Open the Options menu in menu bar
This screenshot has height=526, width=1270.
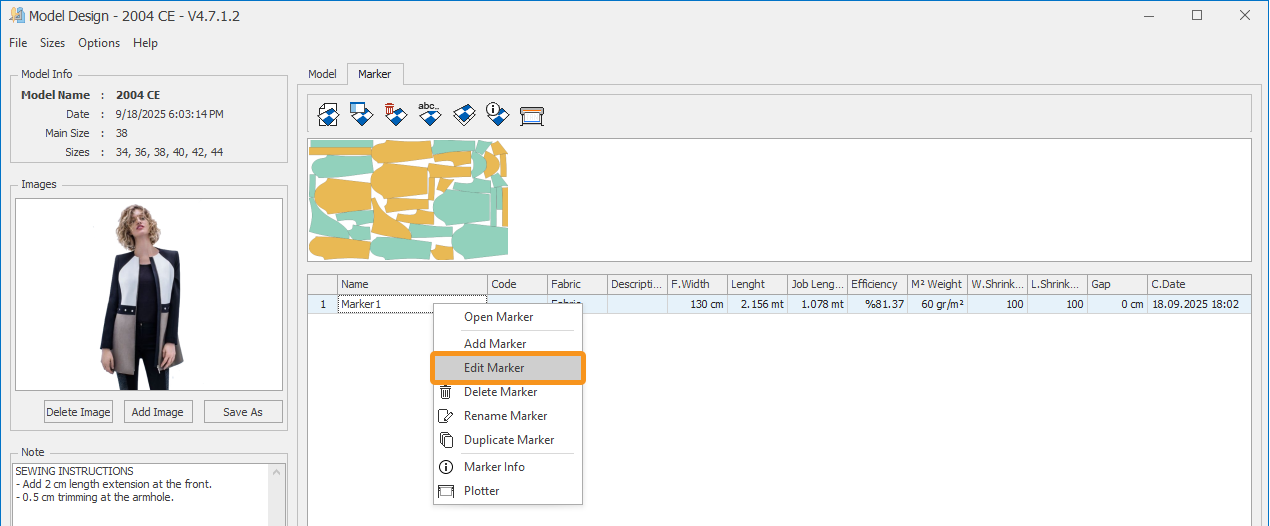(x=99, y=43)
